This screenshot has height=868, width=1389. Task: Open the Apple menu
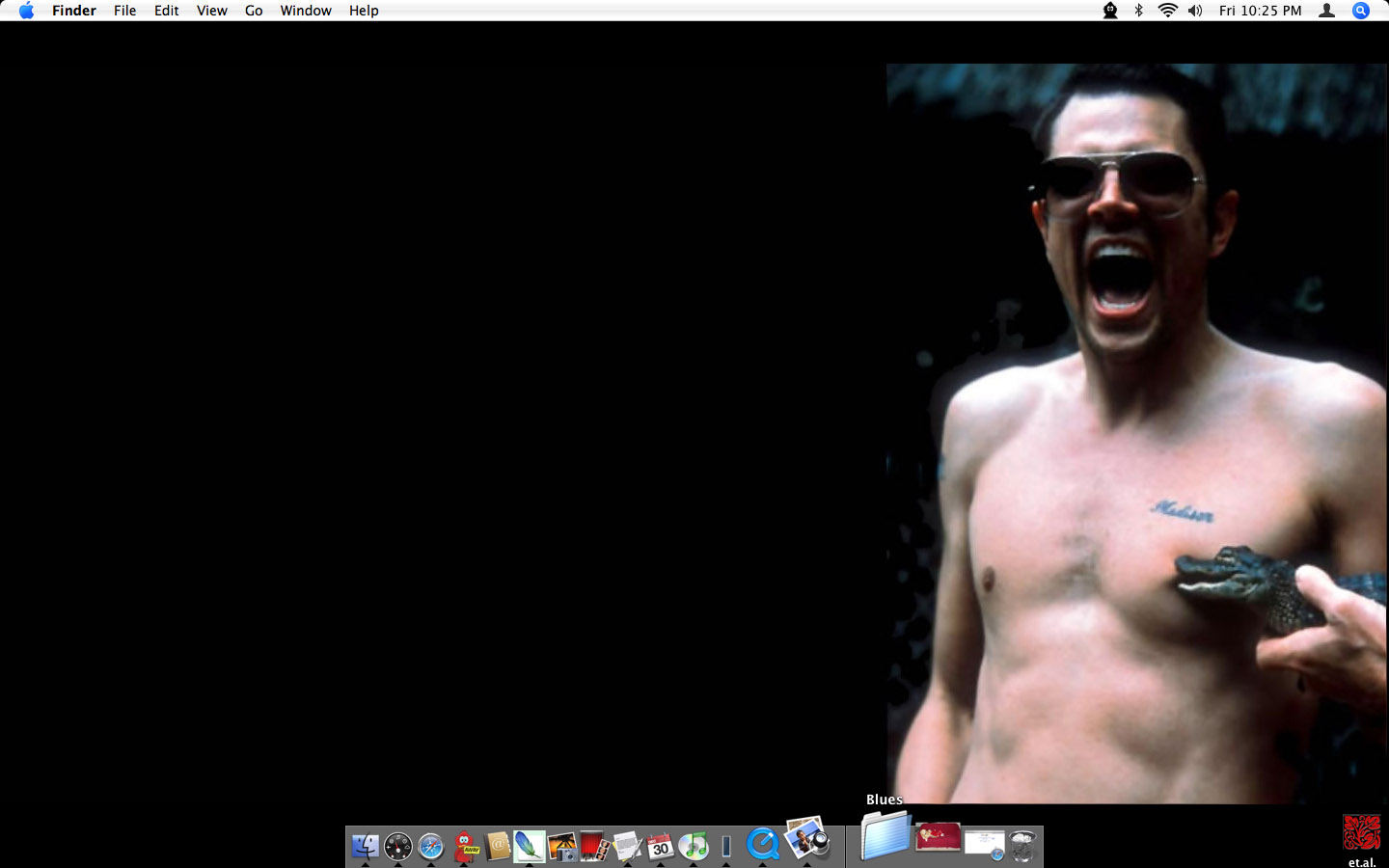point(26,11)
